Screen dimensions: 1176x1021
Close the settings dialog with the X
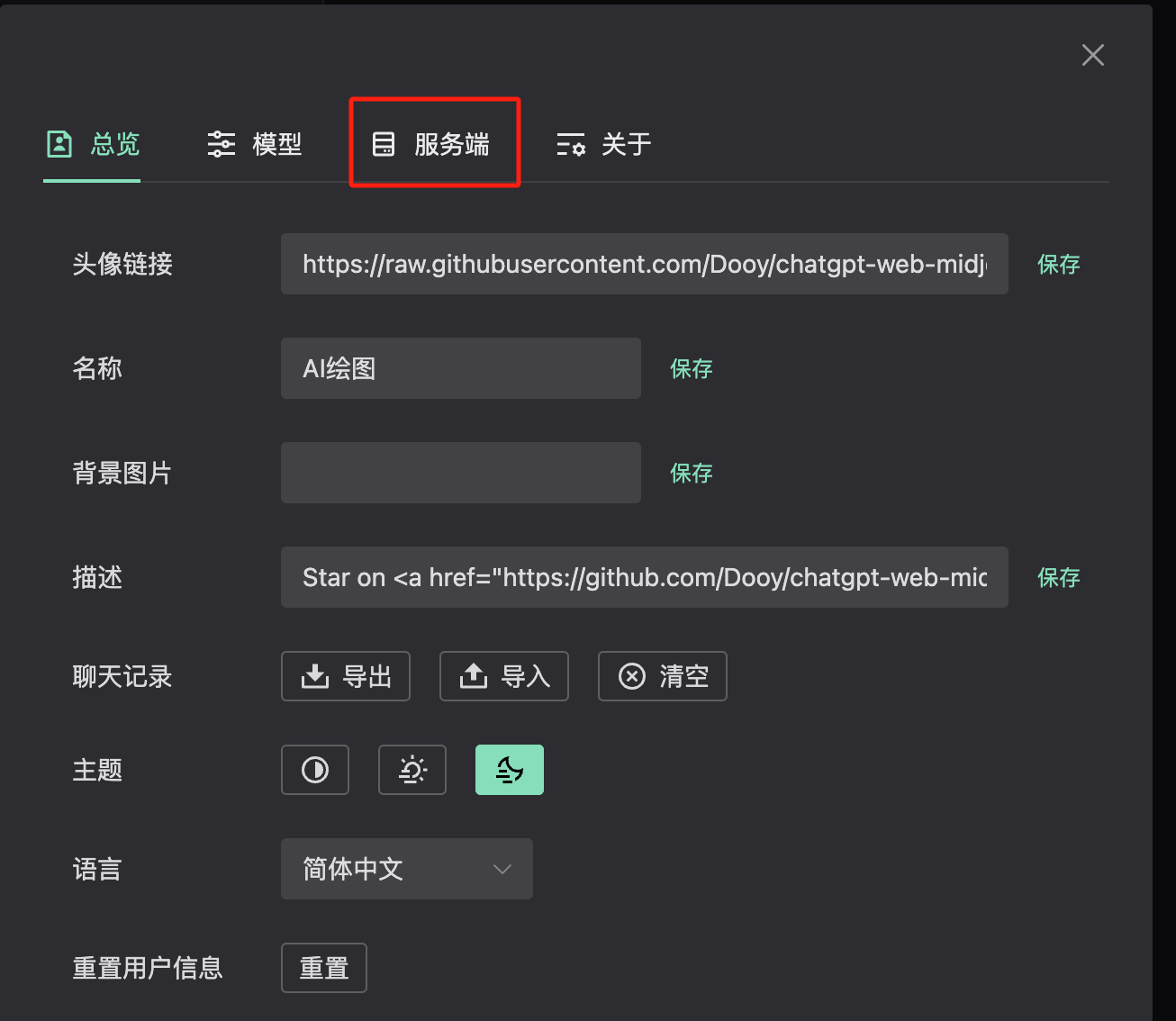click(x=1093, y=55)
